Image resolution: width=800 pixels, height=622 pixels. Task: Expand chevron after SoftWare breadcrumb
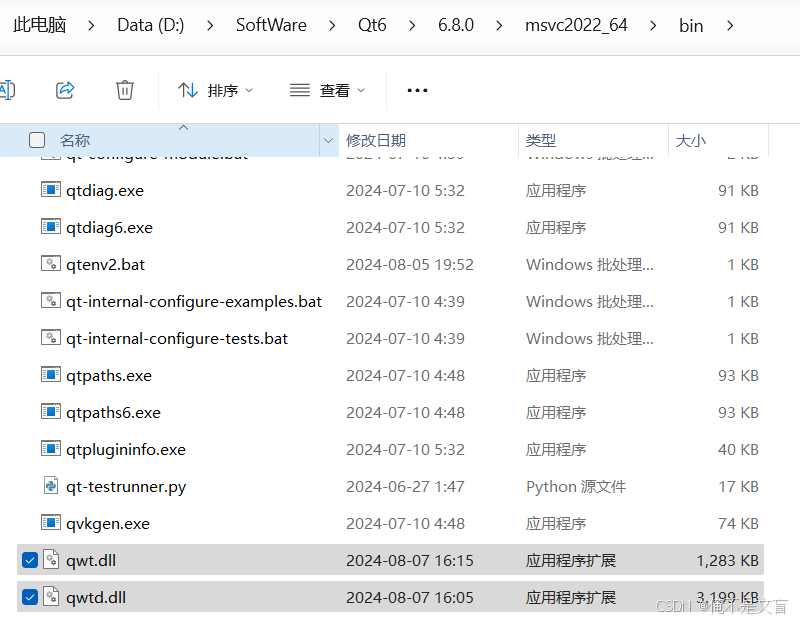(332, 25)
